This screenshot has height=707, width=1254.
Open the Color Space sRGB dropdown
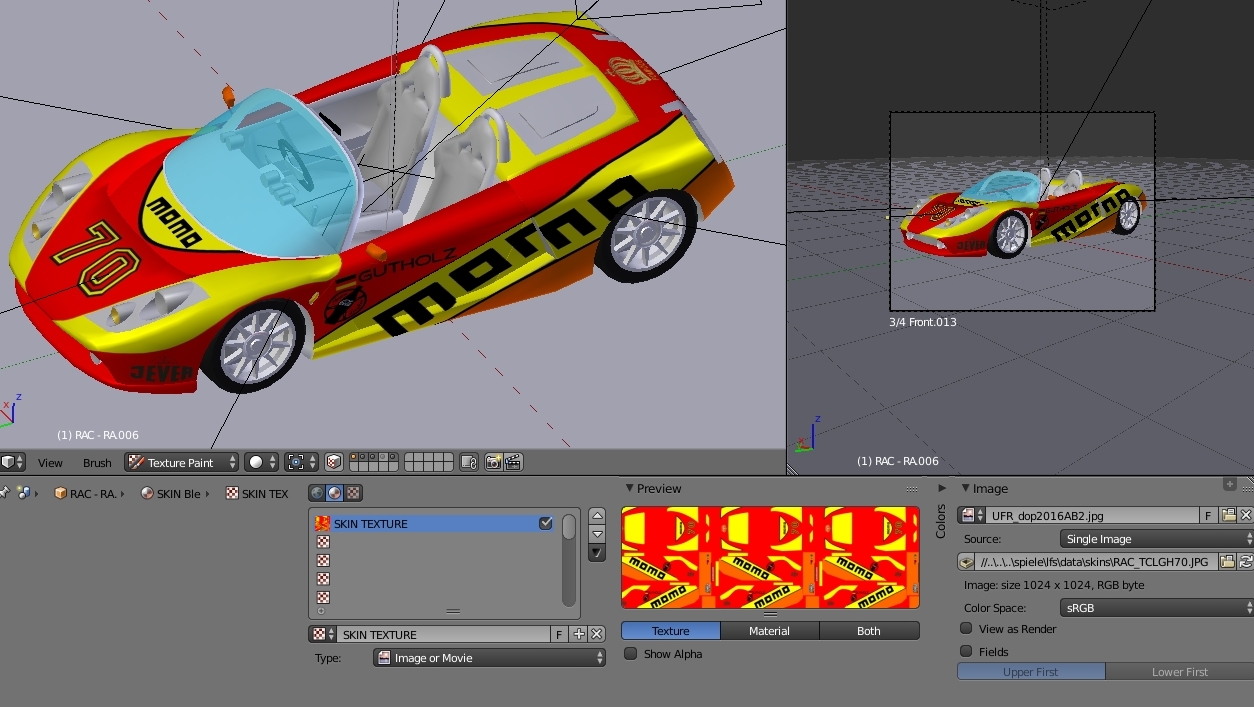1157,608
